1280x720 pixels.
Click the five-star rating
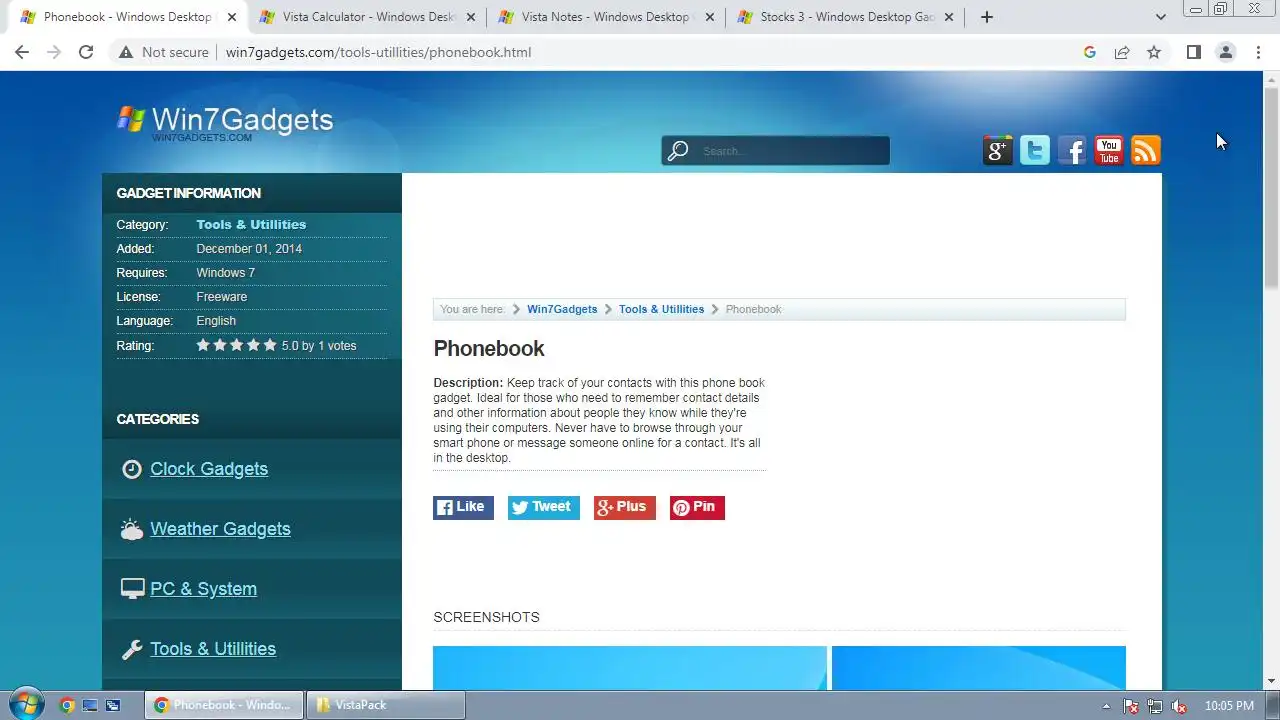pos(236,345)
